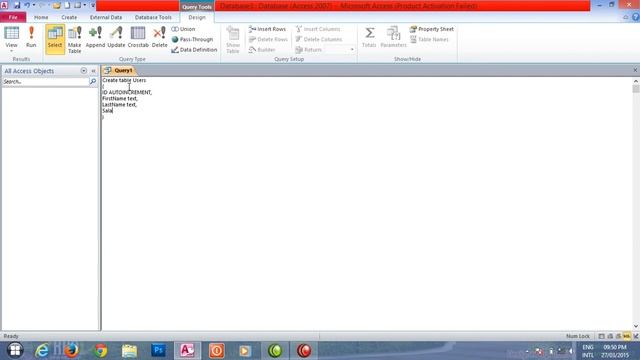Image resolution: width=640 pixels, height=360 pixels.
Task: Choose the Crosstab query type
Action: [x=138, y=37]
